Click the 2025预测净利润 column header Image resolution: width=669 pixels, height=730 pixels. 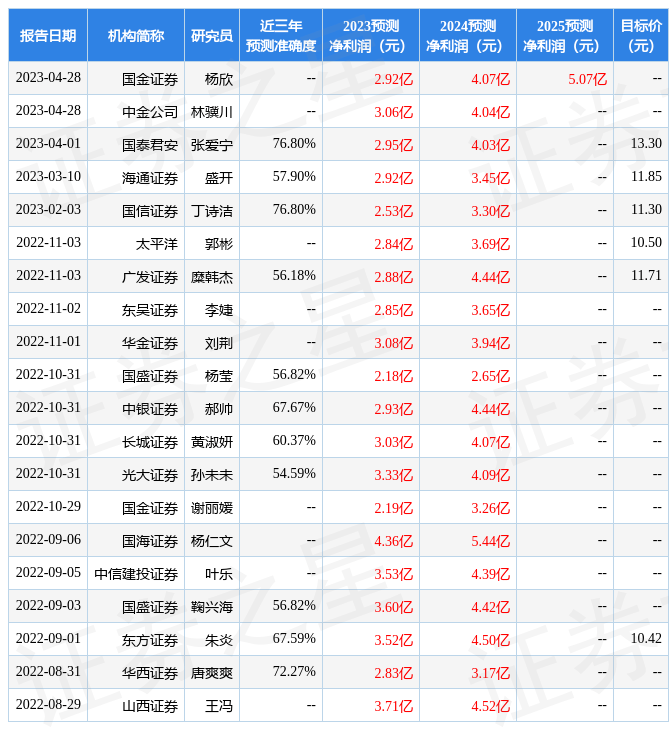(x=564, y=36)
